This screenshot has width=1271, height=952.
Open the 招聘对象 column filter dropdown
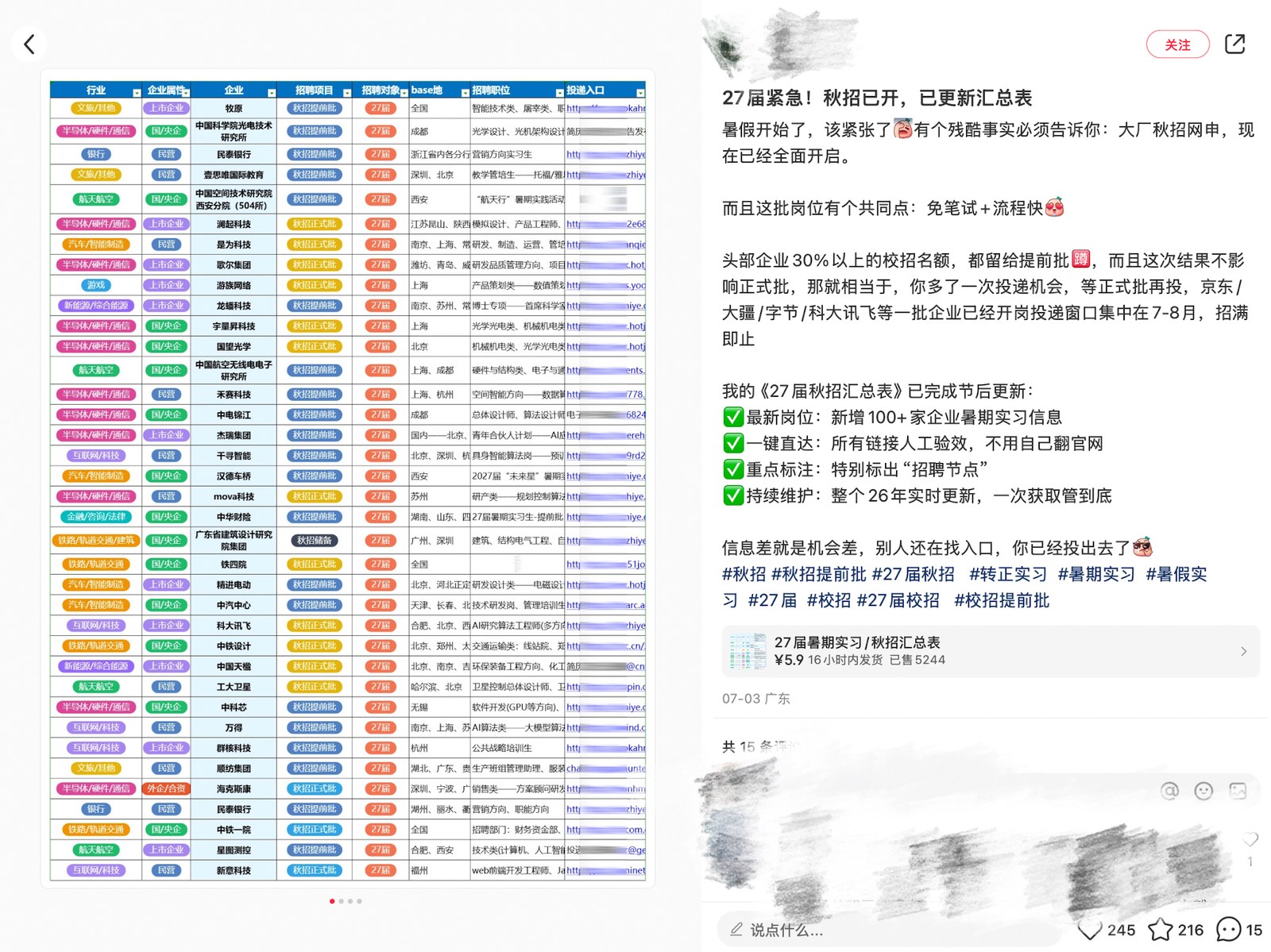tap(404, 93)
